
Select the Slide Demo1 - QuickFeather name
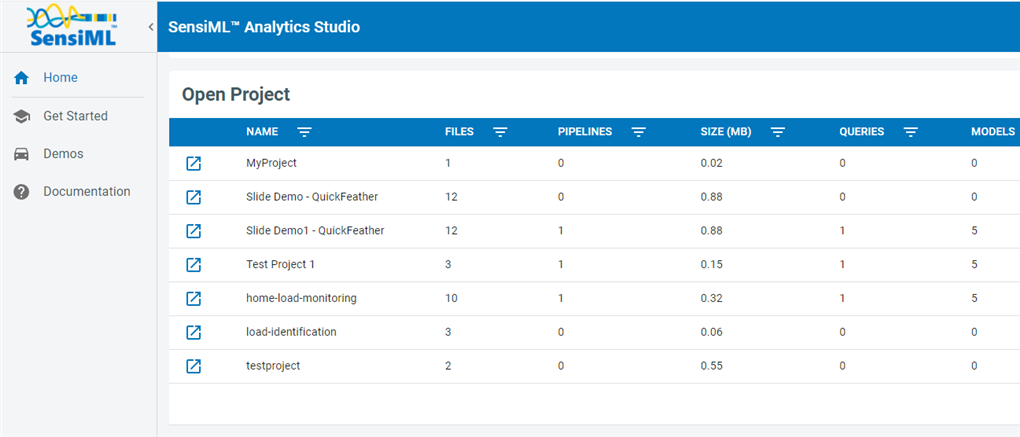point(315,231)
